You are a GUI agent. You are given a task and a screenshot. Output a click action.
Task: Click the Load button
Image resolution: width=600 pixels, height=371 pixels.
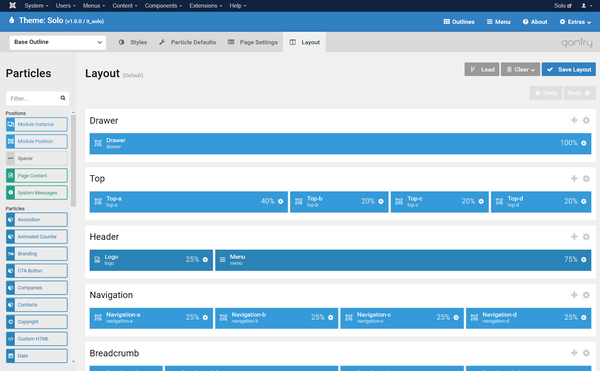tap(482, 70)
